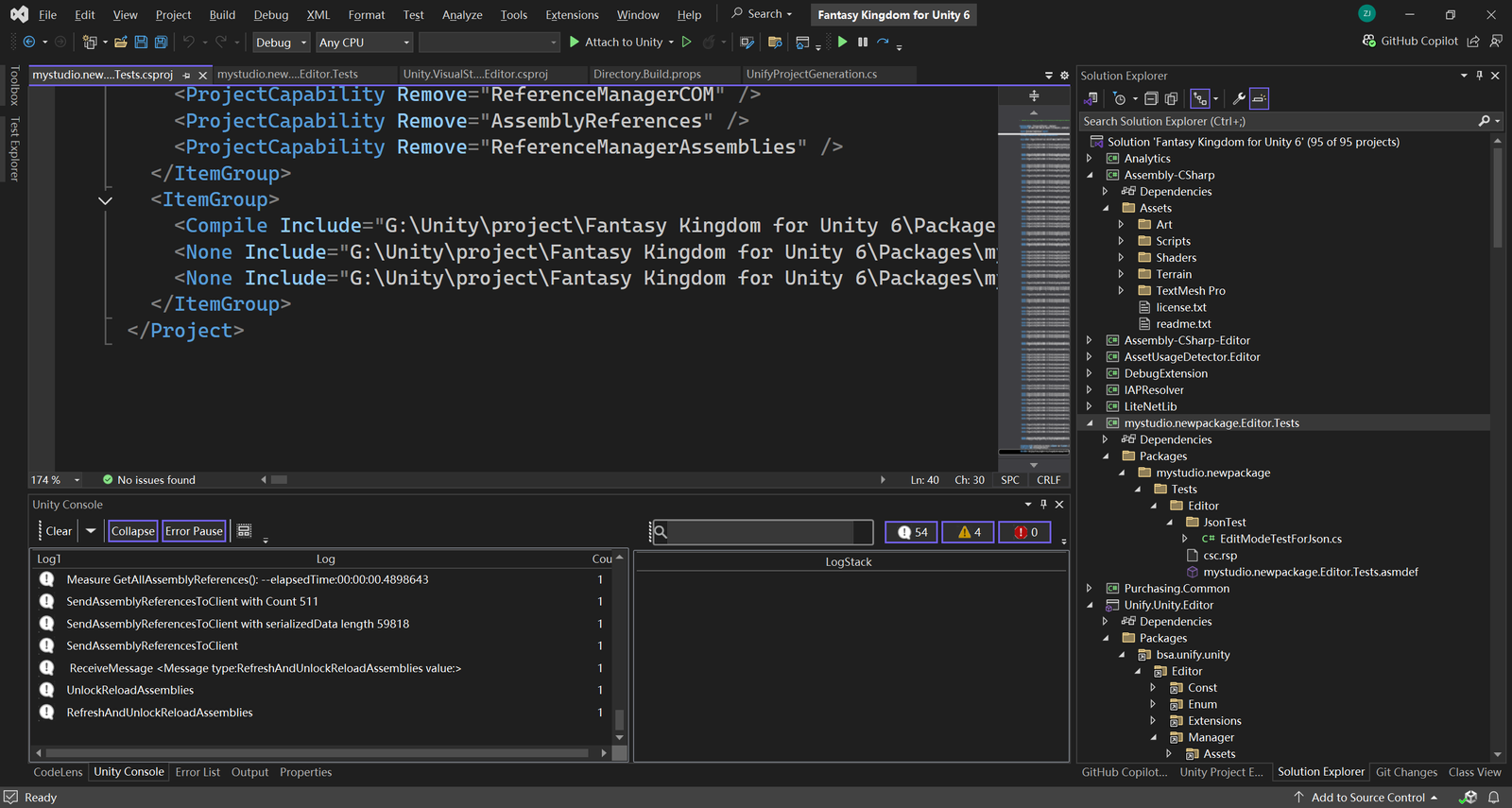Open the Debug configuration dropdown
Screen dimensions: 1512x808
click(x=281, y=43)
